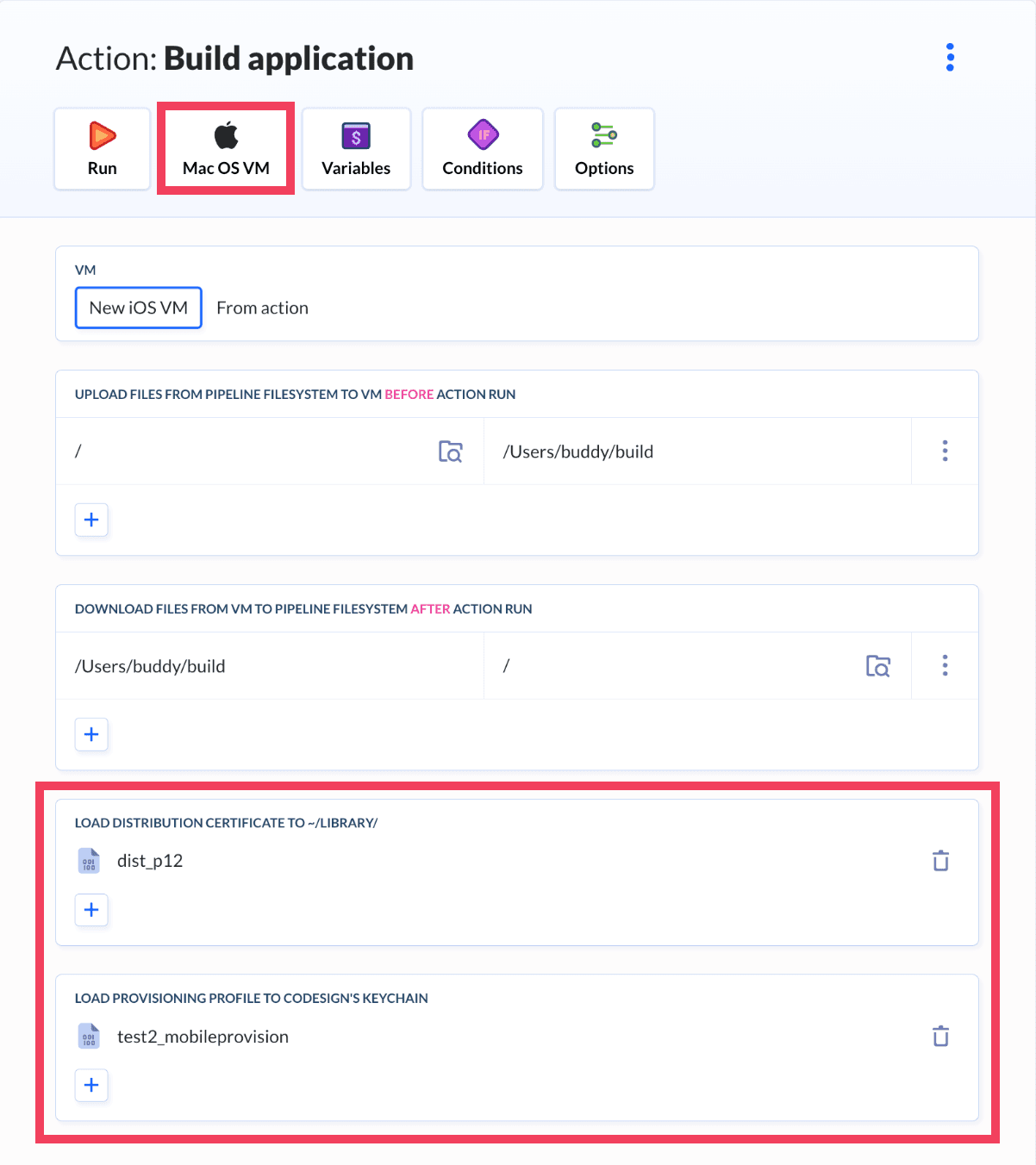
Task: Browse pipeline filesystem for download destination
Action: 877,666
